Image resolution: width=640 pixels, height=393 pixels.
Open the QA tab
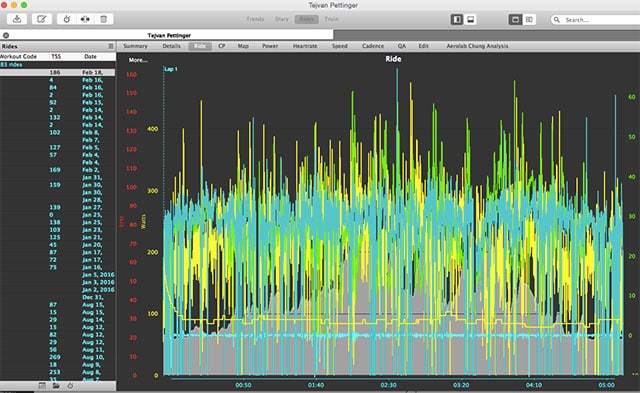pyautogui.click(x=402, y=46)
